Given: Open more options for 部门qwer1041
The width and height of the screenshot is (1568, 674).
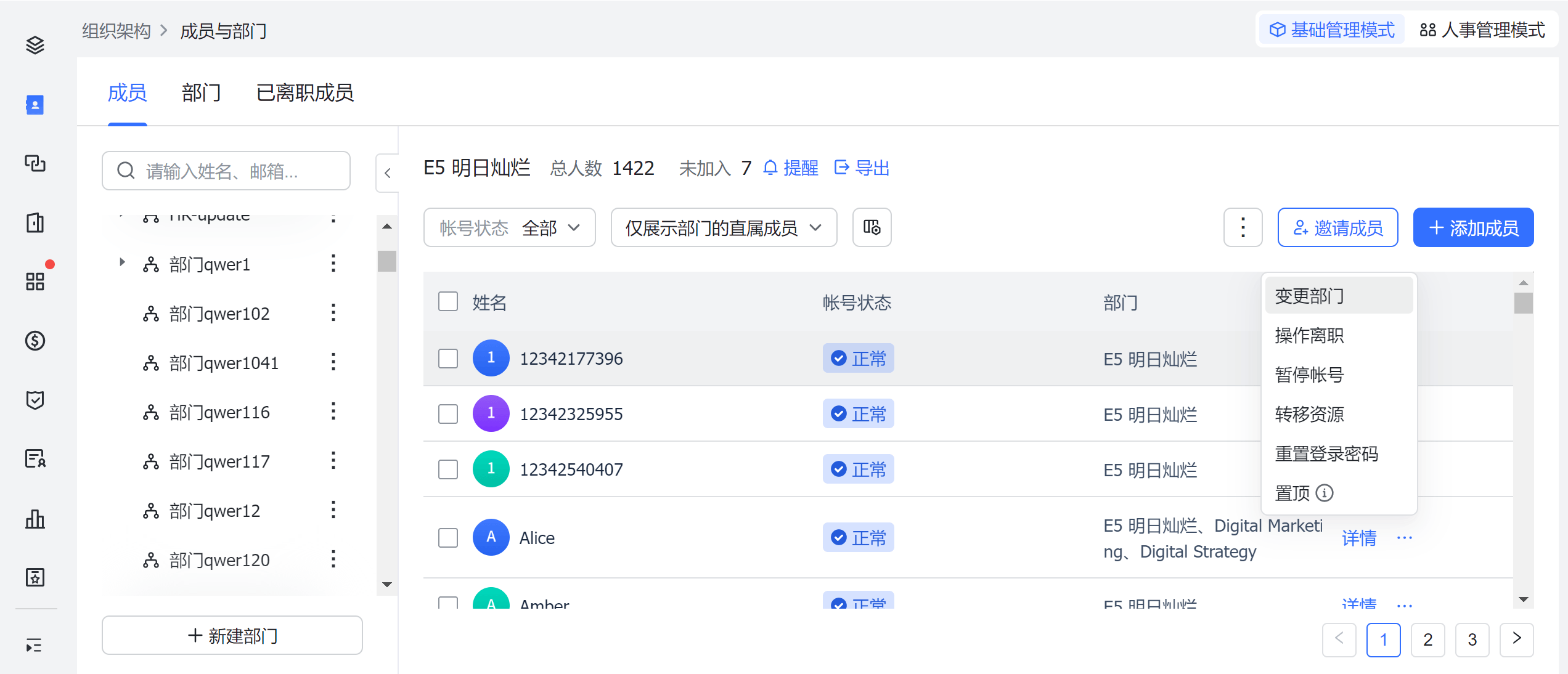Looking at the screenshot, I should click(x=333, y=362).
